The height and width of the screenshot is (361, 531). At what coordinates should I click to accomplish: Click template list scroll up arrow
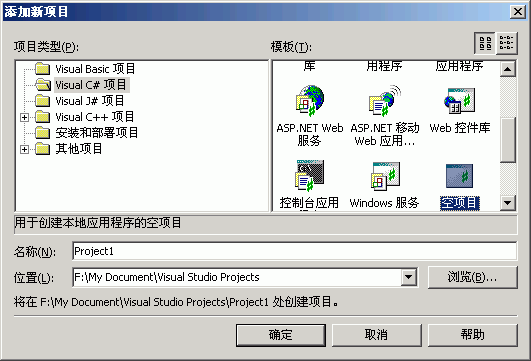point(508,69)
